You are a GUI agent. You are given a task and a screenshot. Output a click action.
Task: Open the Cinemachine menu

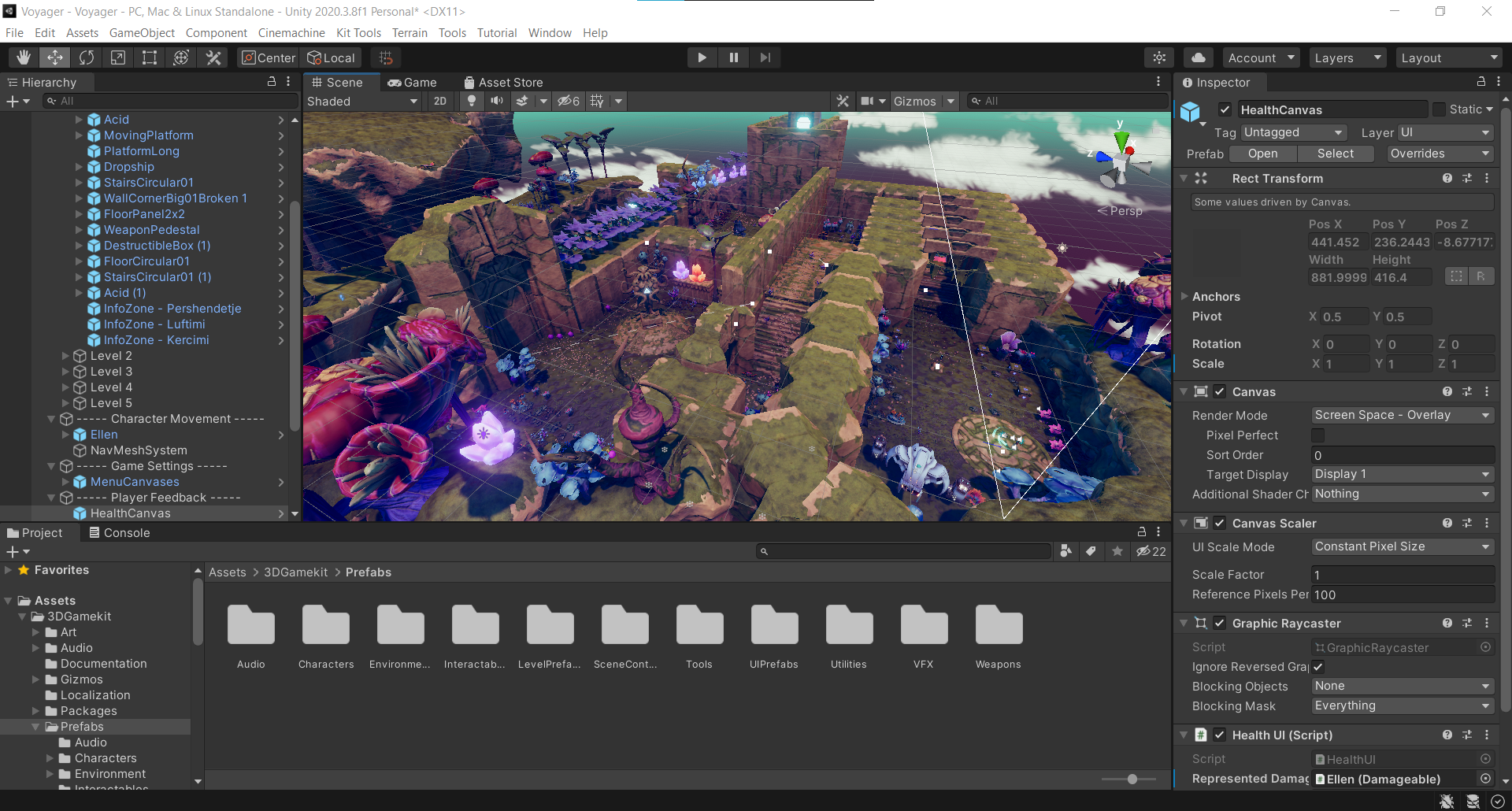(x=291, y=33)
